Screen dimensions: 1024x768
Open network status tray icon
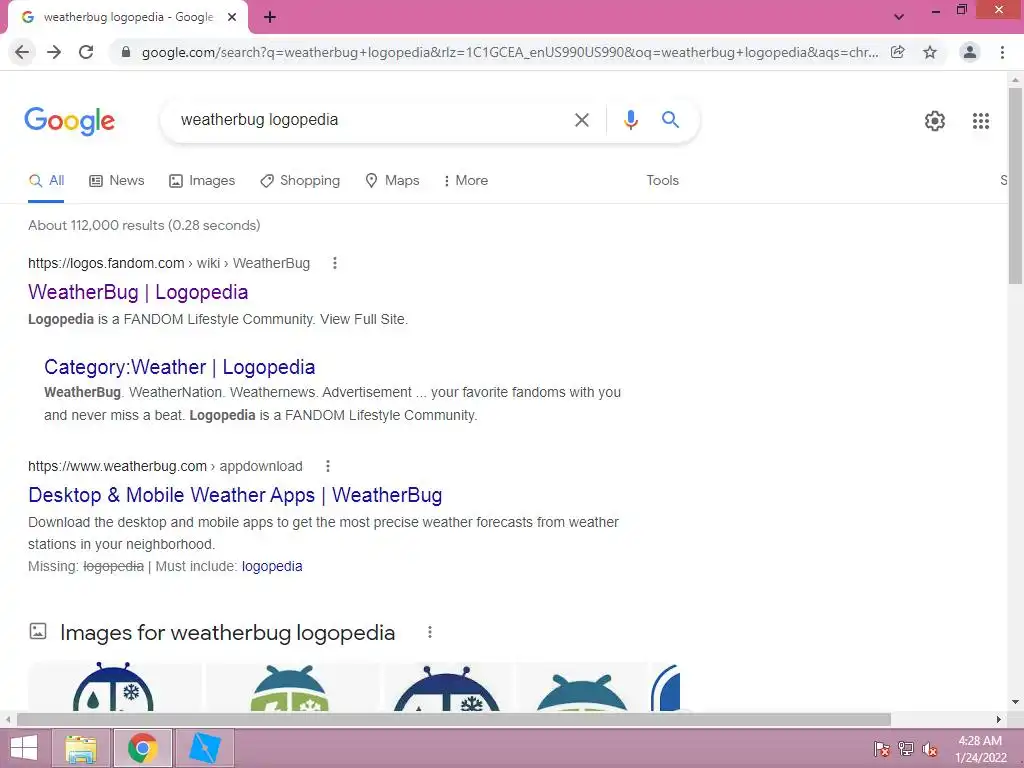click(906, 749)
